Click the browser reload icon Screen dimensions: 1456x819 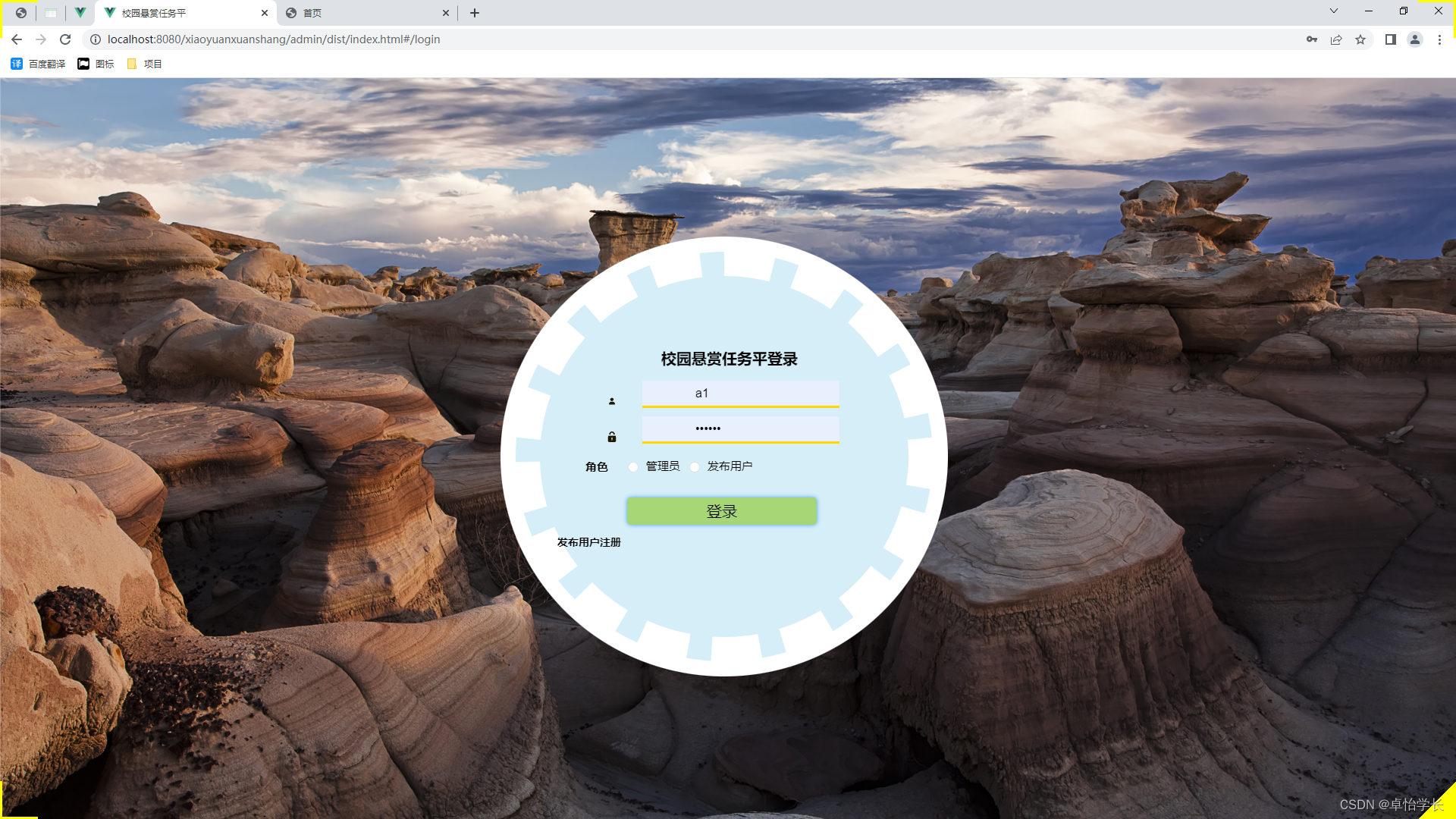[65, 39]
